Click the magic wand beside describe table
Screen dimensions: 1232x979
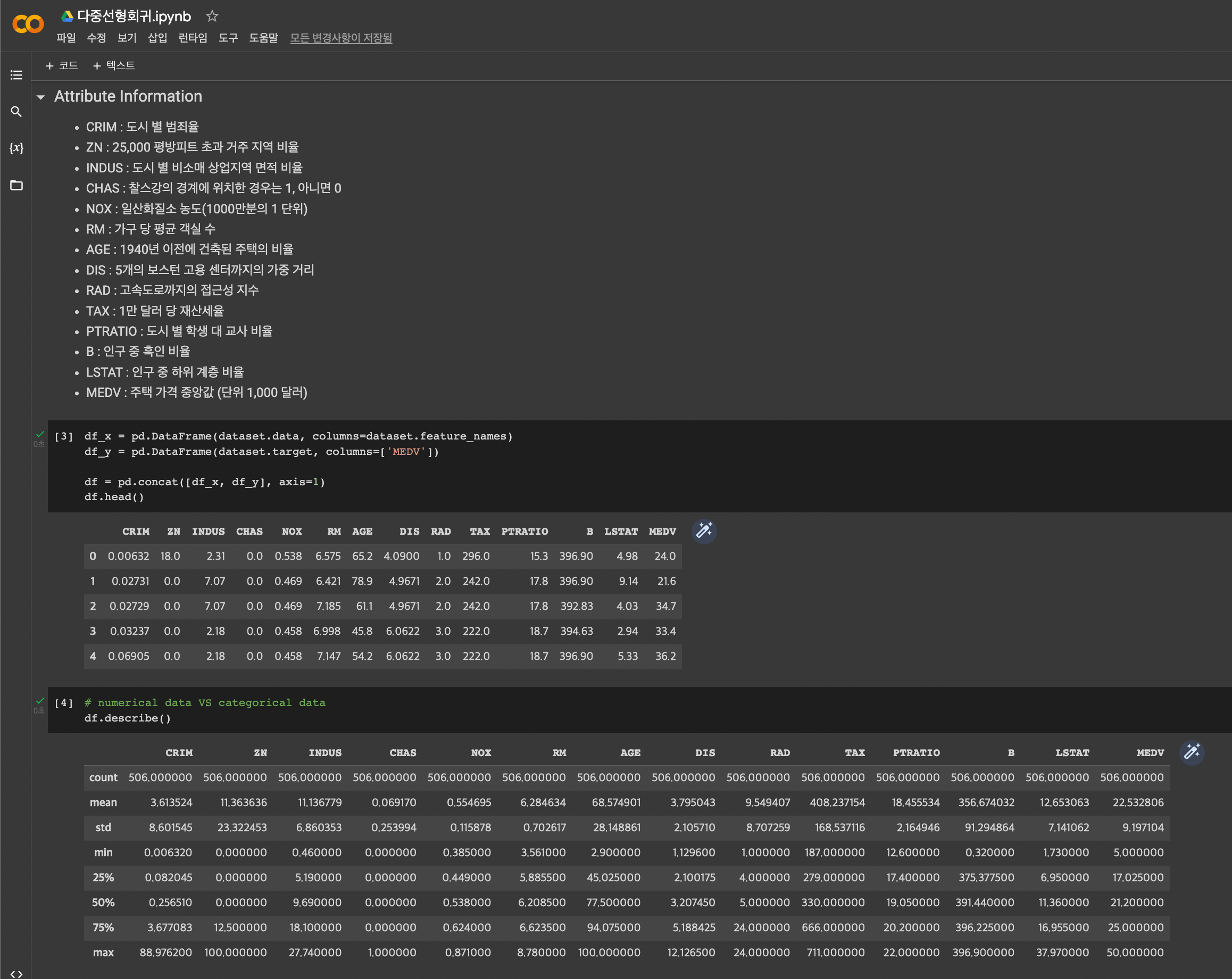[1192, 752]
